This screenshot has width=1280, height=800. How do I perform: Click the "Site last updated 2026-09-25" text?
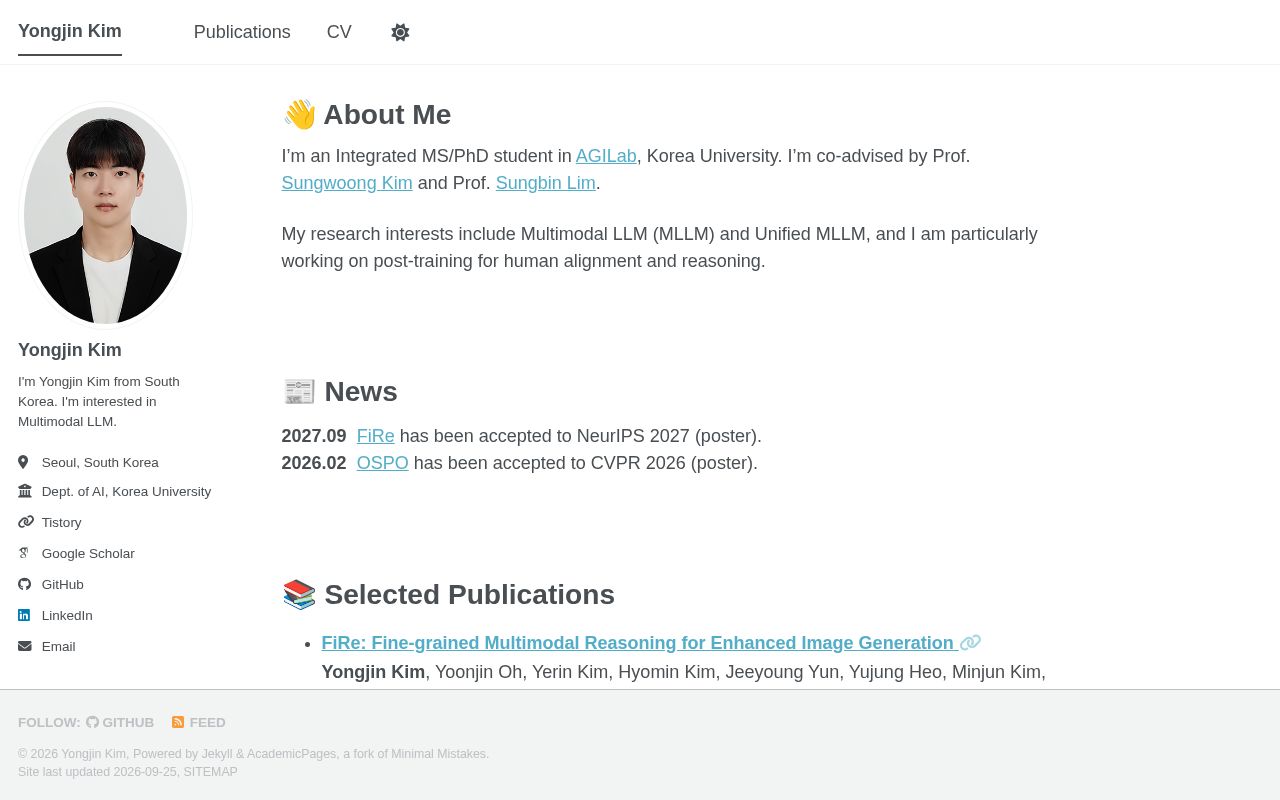point(97,772)
